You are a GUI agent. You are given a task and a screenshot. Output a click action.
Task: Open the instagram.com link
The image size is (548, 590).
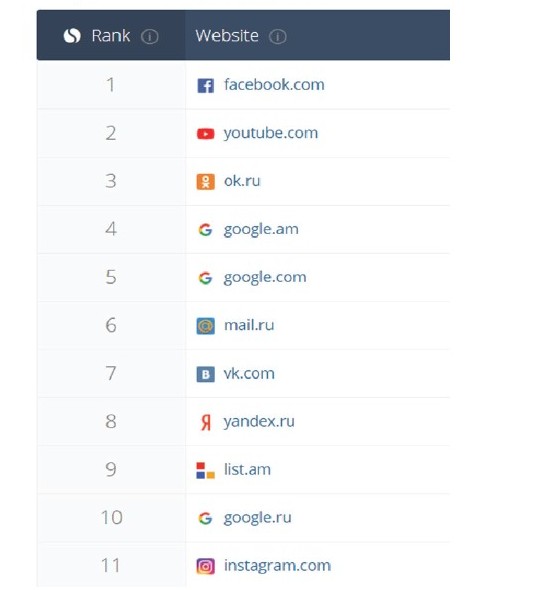click(277, 566)
